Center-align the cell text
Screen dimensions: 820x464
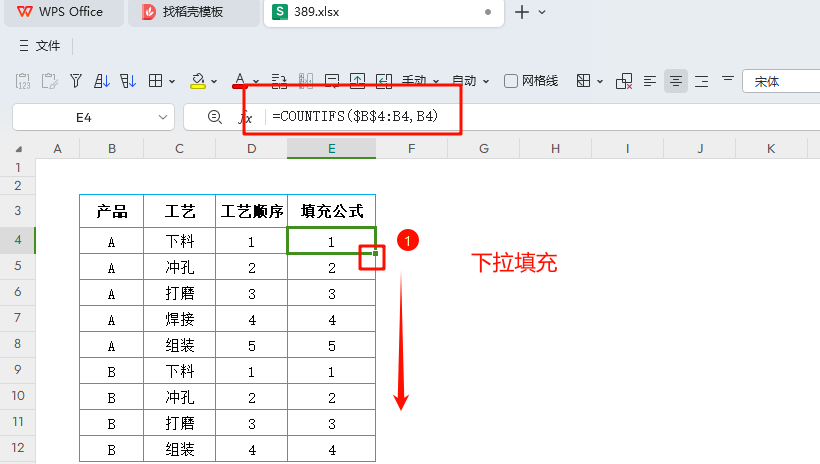(676, 81)
